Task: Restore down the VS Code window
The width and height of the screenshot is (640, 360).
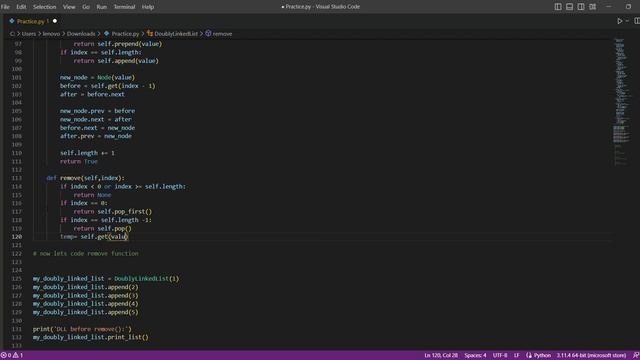Action: (628, 7)
